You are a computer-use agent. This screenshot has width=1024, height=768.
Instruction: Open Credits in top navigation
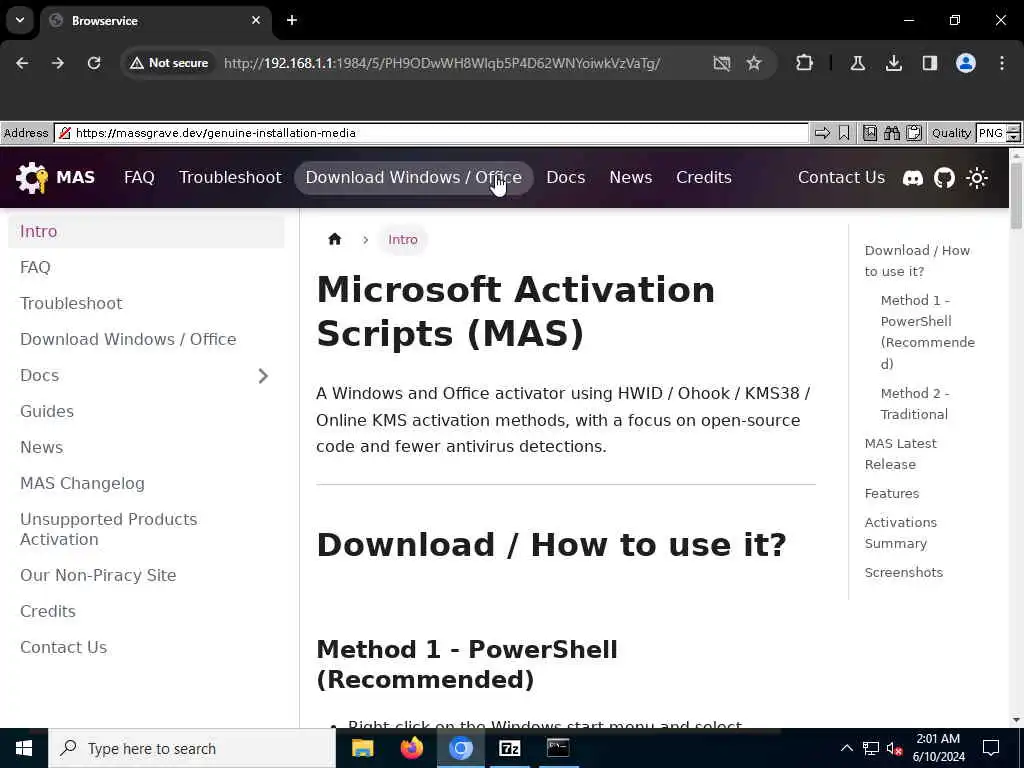coord(703,178)
